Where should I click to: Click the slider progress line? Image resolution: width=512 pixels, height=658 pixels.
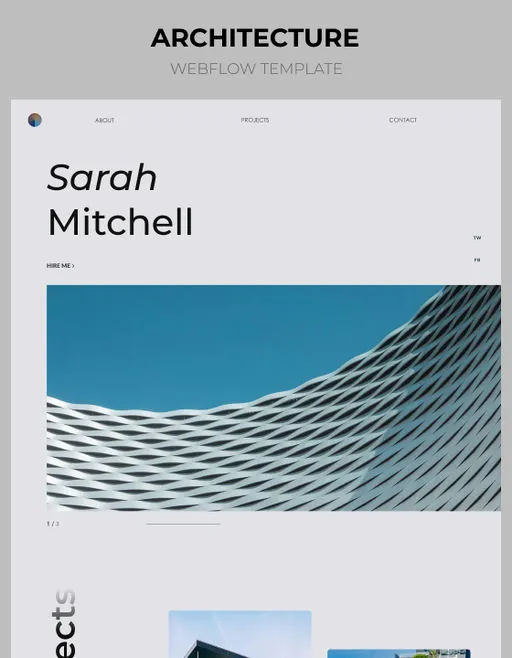coord(183,524)
